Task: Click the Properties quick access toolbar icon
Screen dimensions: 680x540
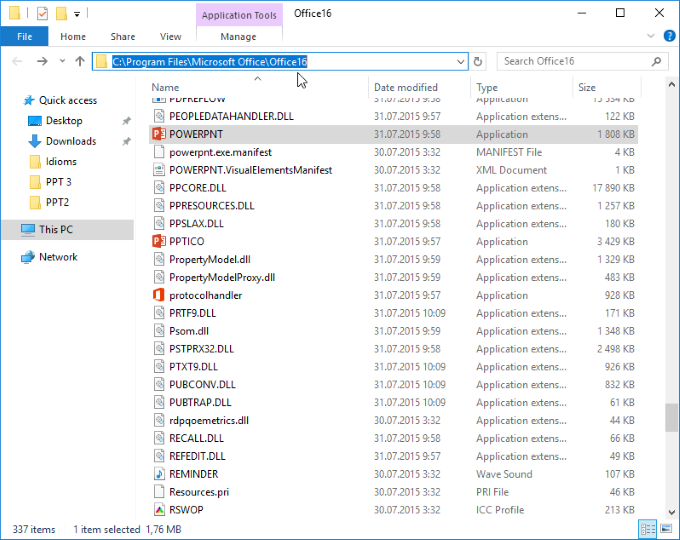Action: click(41, 14)
